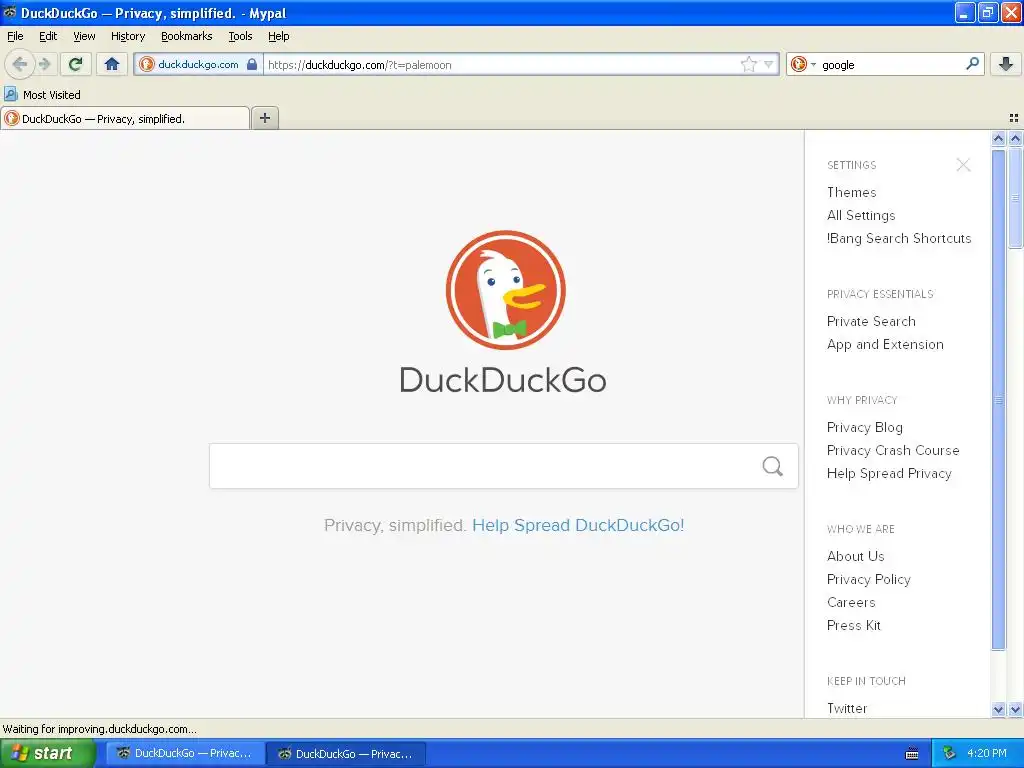Select the DuckDuckGo — Privacy, simplified tab
Image resolution: width=1024 pixels, height=768 pixels.
coord(125,118)
